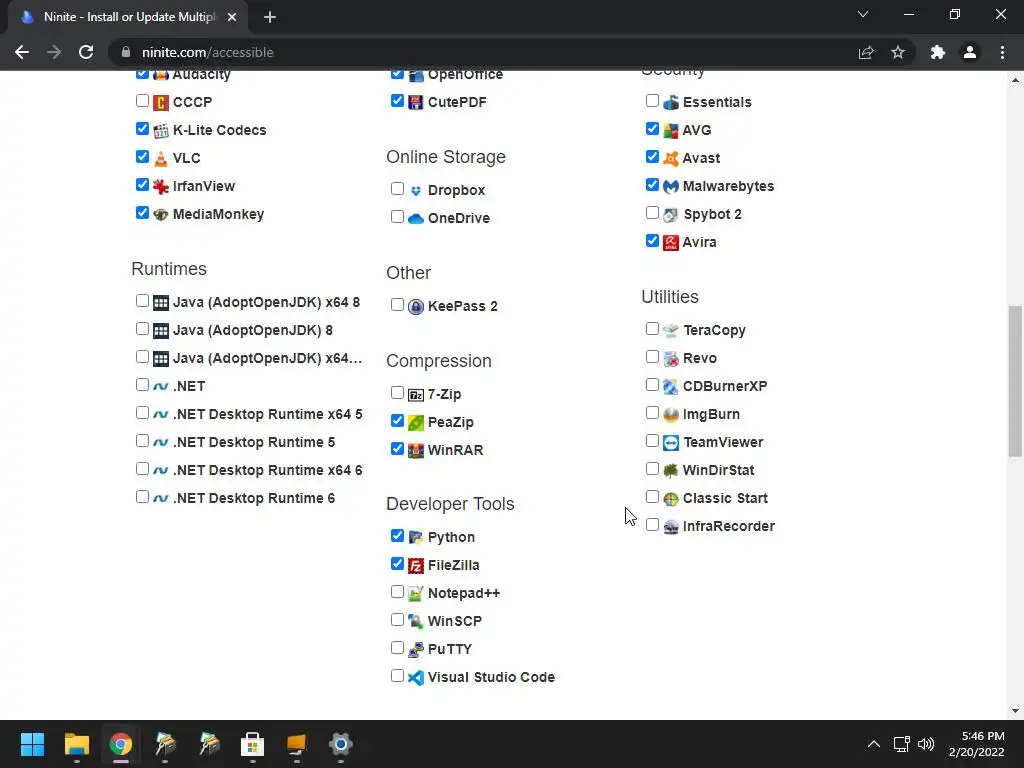Click the page scrollbar thumb
This screenshot has width=1024, height=768.
1015,381
